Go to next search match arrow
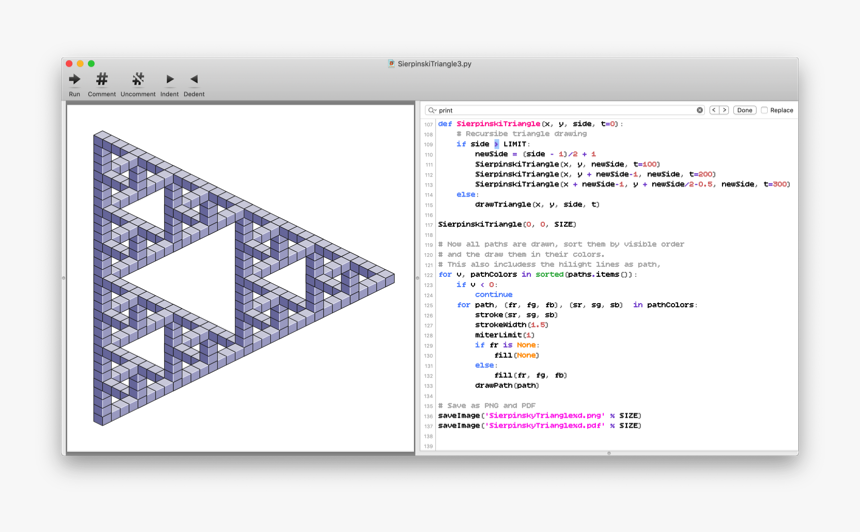The height and width of the screenshot is (532, 860). point(725,110)
